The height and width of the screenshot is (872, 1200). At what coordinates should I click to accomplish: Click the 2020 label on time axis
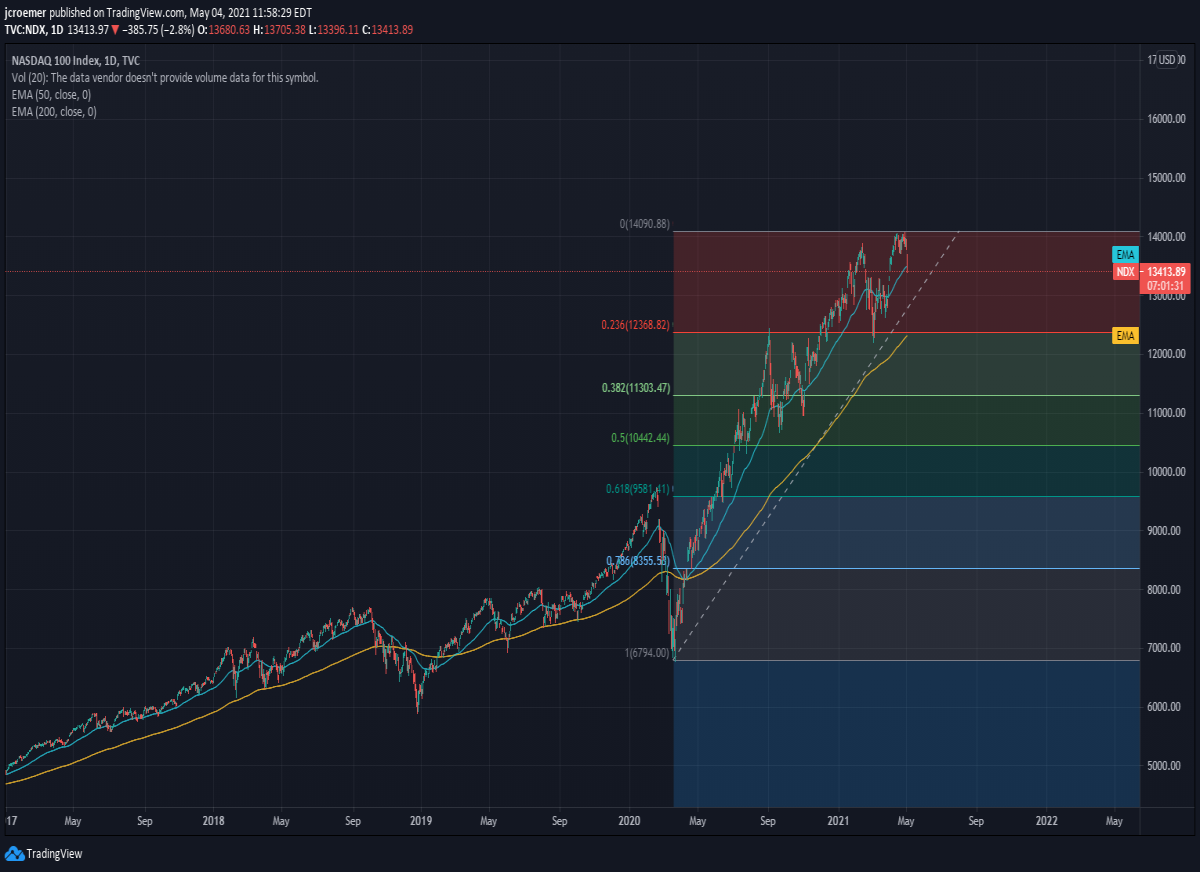[x=630, y=821]
